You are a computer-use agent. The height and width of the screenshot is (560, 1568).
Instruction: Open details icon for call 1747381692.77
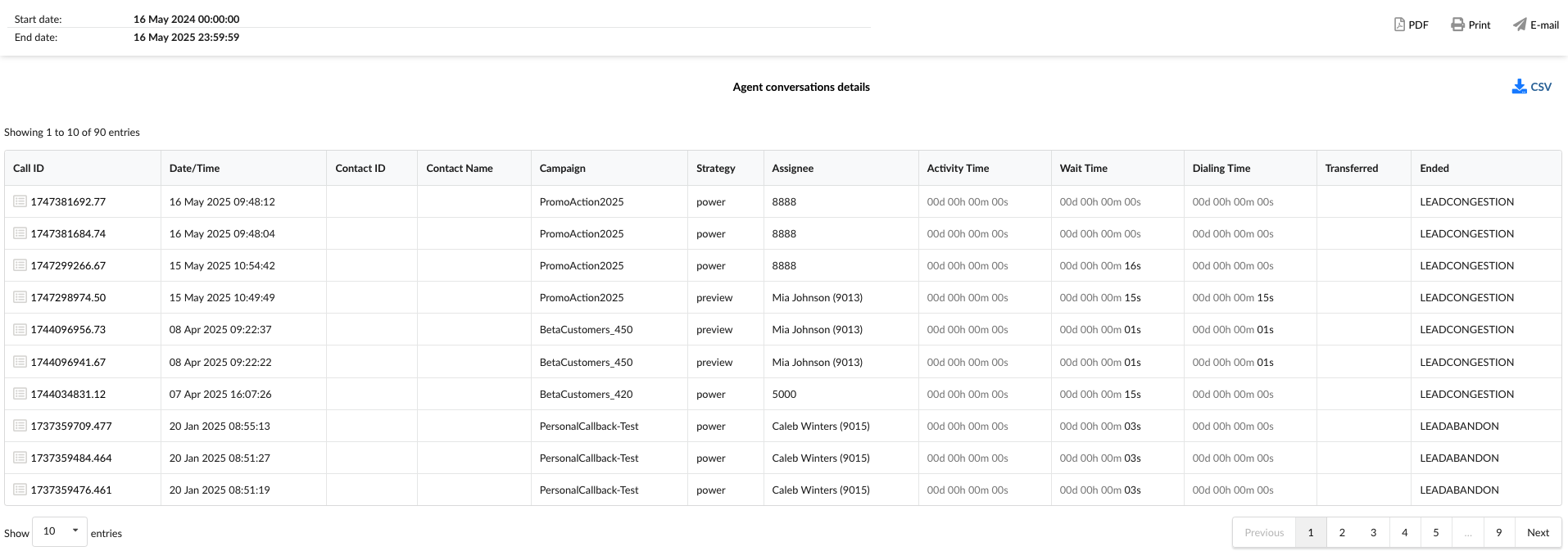click(20, 201)
